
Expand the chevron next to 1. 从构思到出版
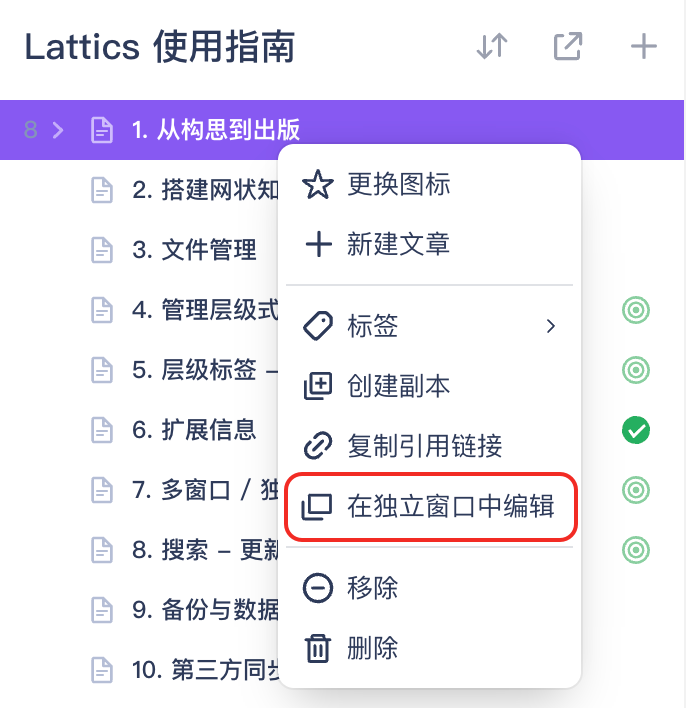point(58,130)
